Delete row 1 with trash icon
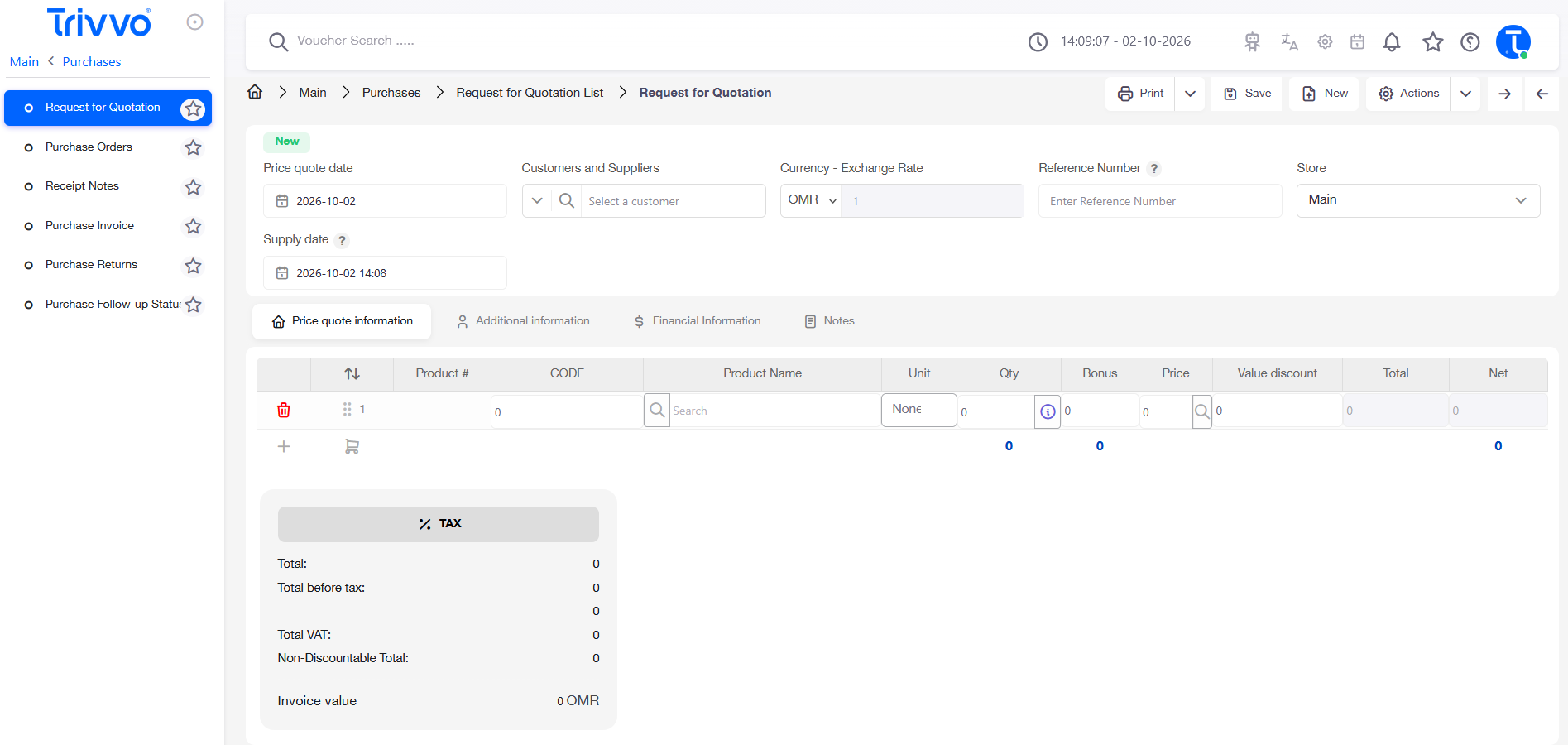Viewport: 1568px width, 745px height. (284, 410)
